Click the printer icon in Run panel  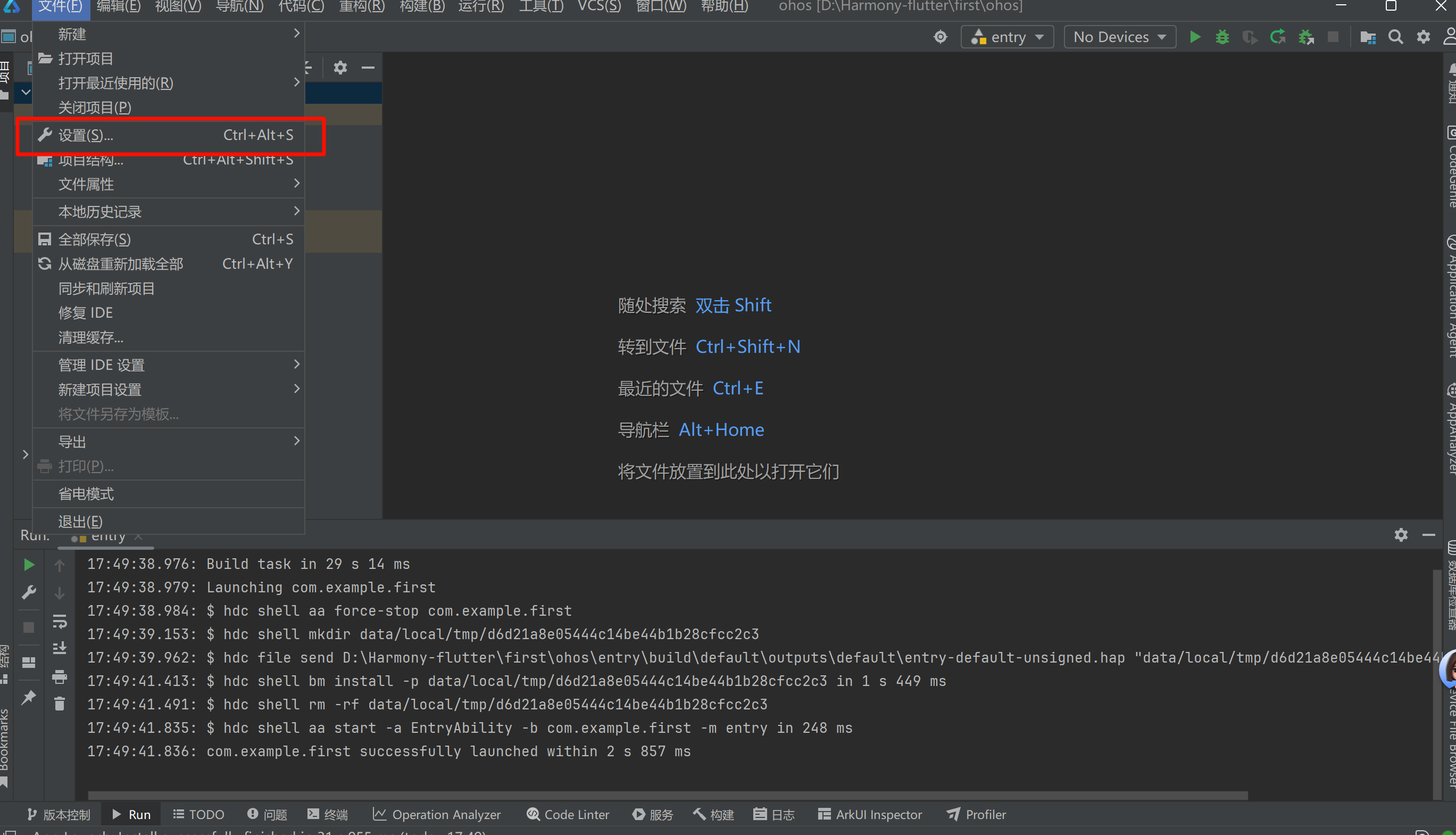point(60,676)
